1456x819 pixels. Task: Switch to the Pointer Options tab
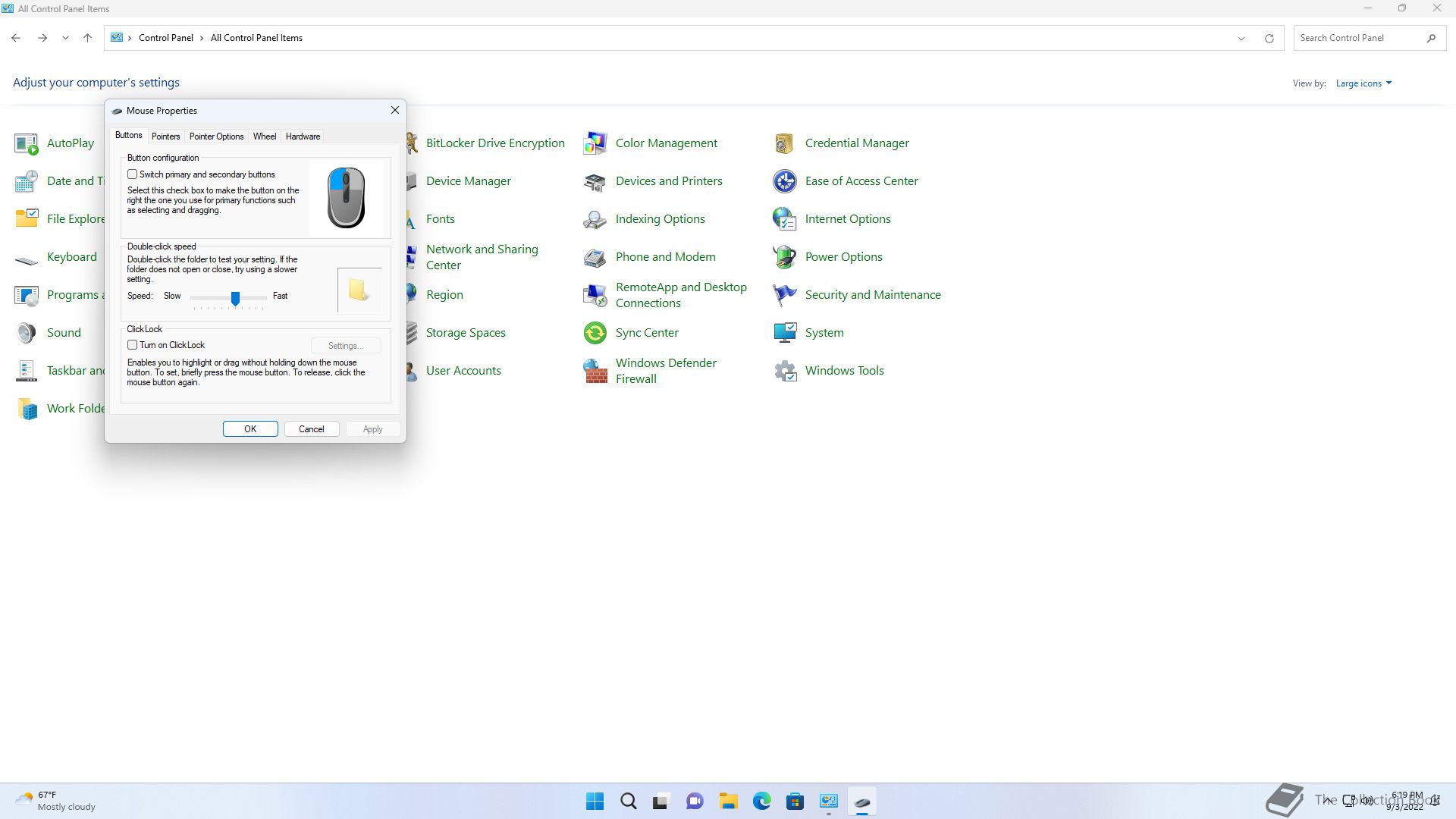click(x=217, y=136)
